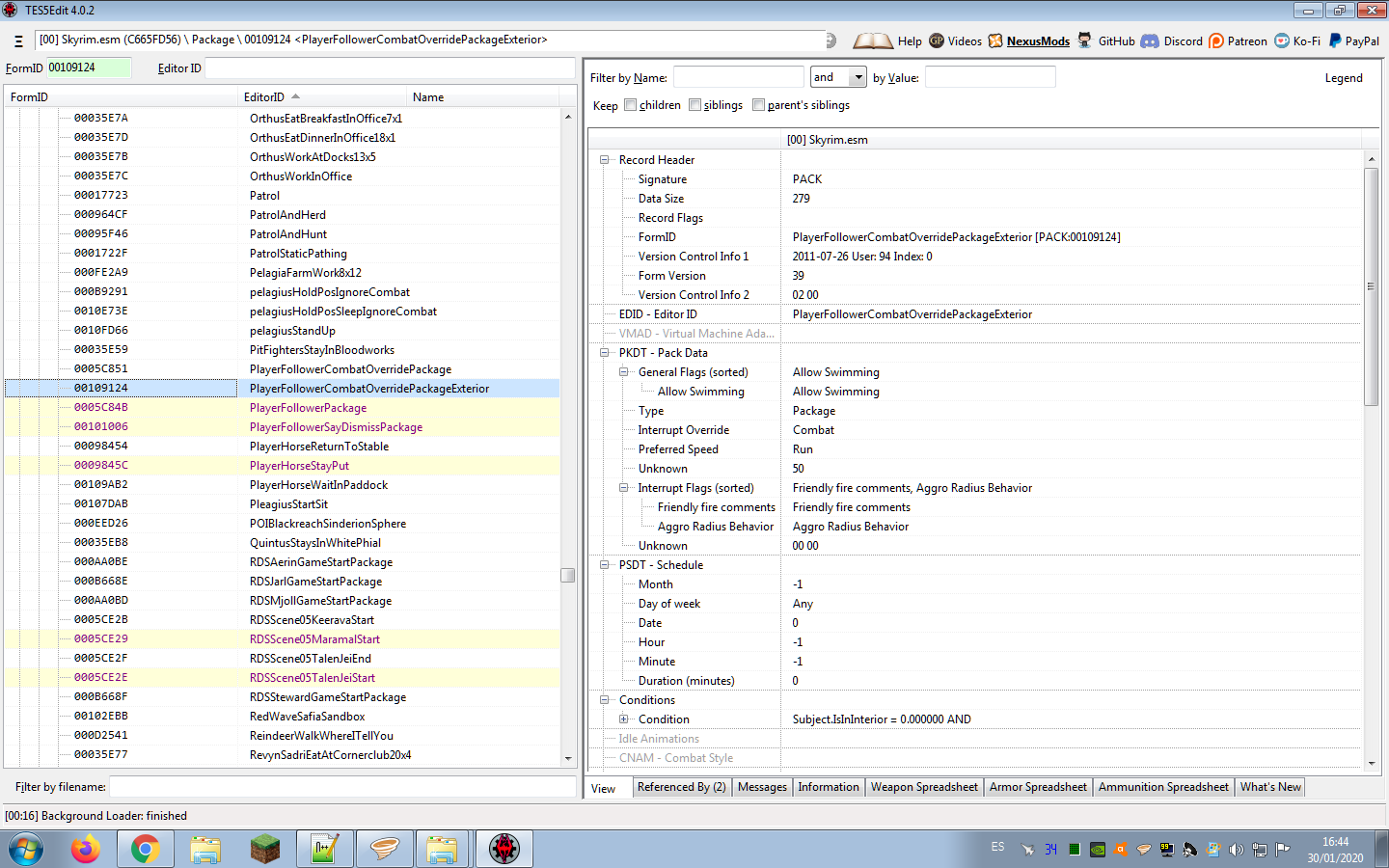The image size is (1389, 868).
Task: Open the Referenced By (2) tab
Action: click(x=681, y=787)
